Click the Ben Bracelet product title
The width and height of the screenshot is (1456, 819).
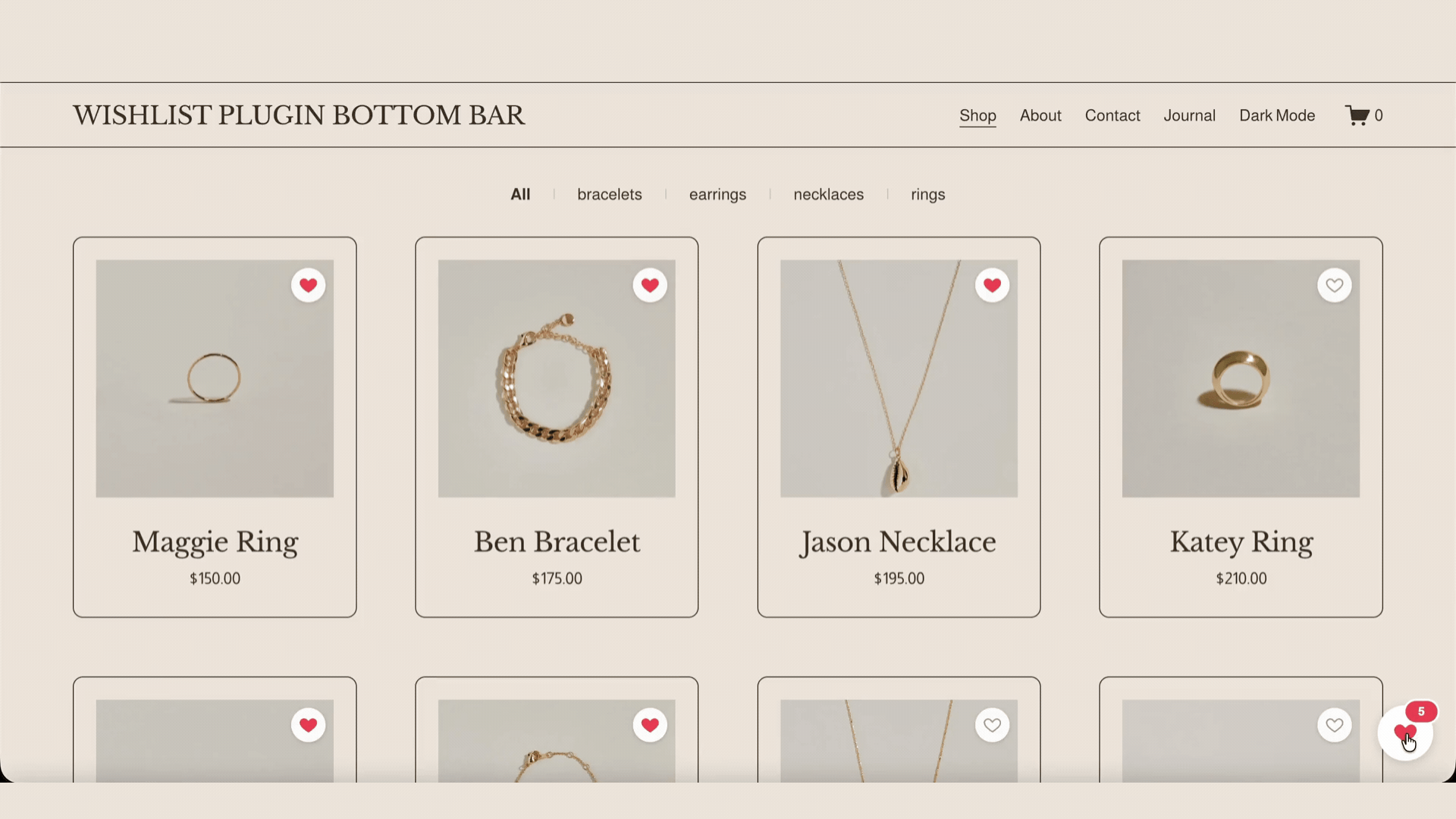pyautogui.click(x=557, y=542)
